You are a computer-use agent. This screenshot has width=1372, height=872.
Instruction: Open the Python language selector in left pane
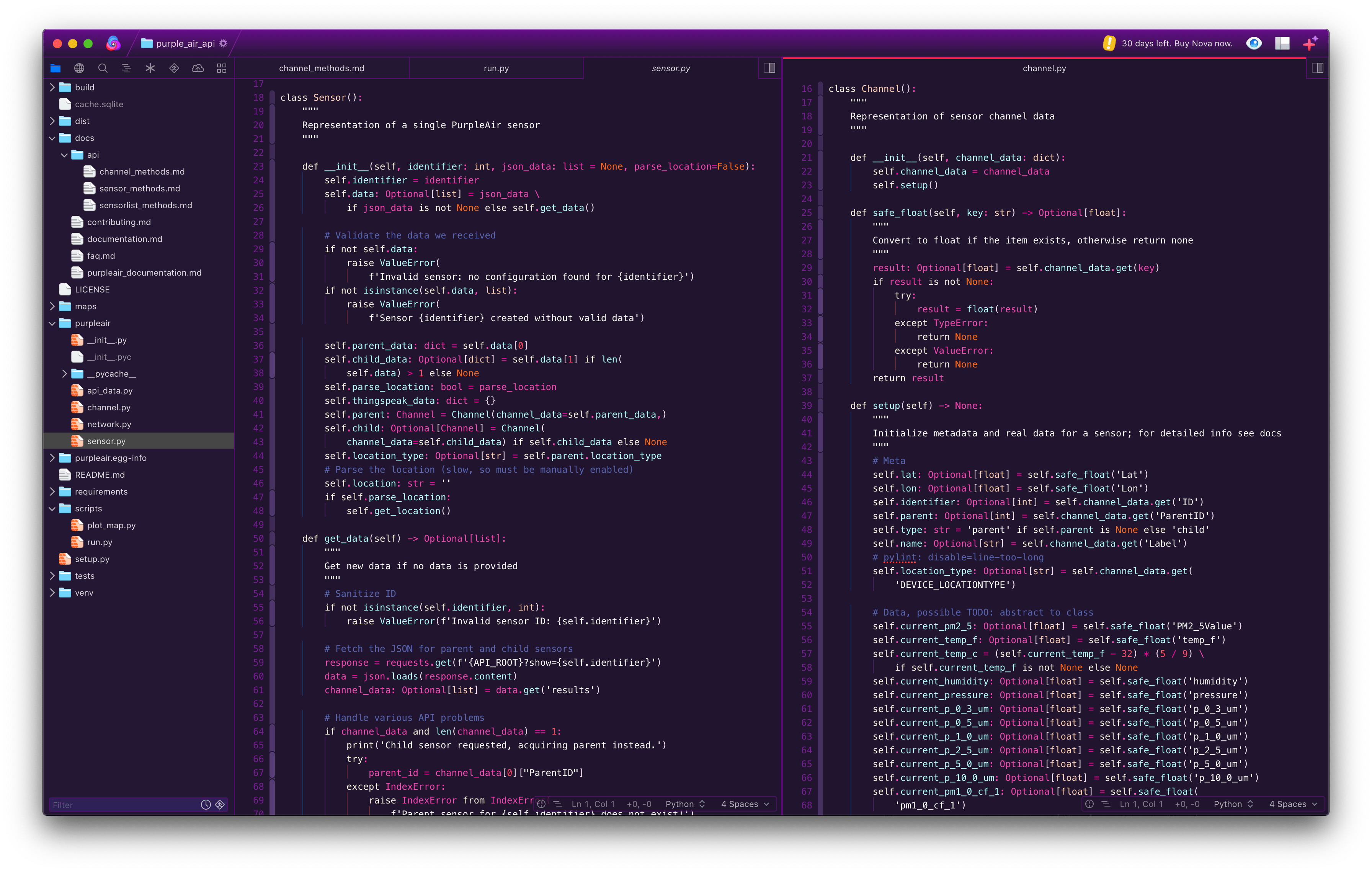(685, 803)
